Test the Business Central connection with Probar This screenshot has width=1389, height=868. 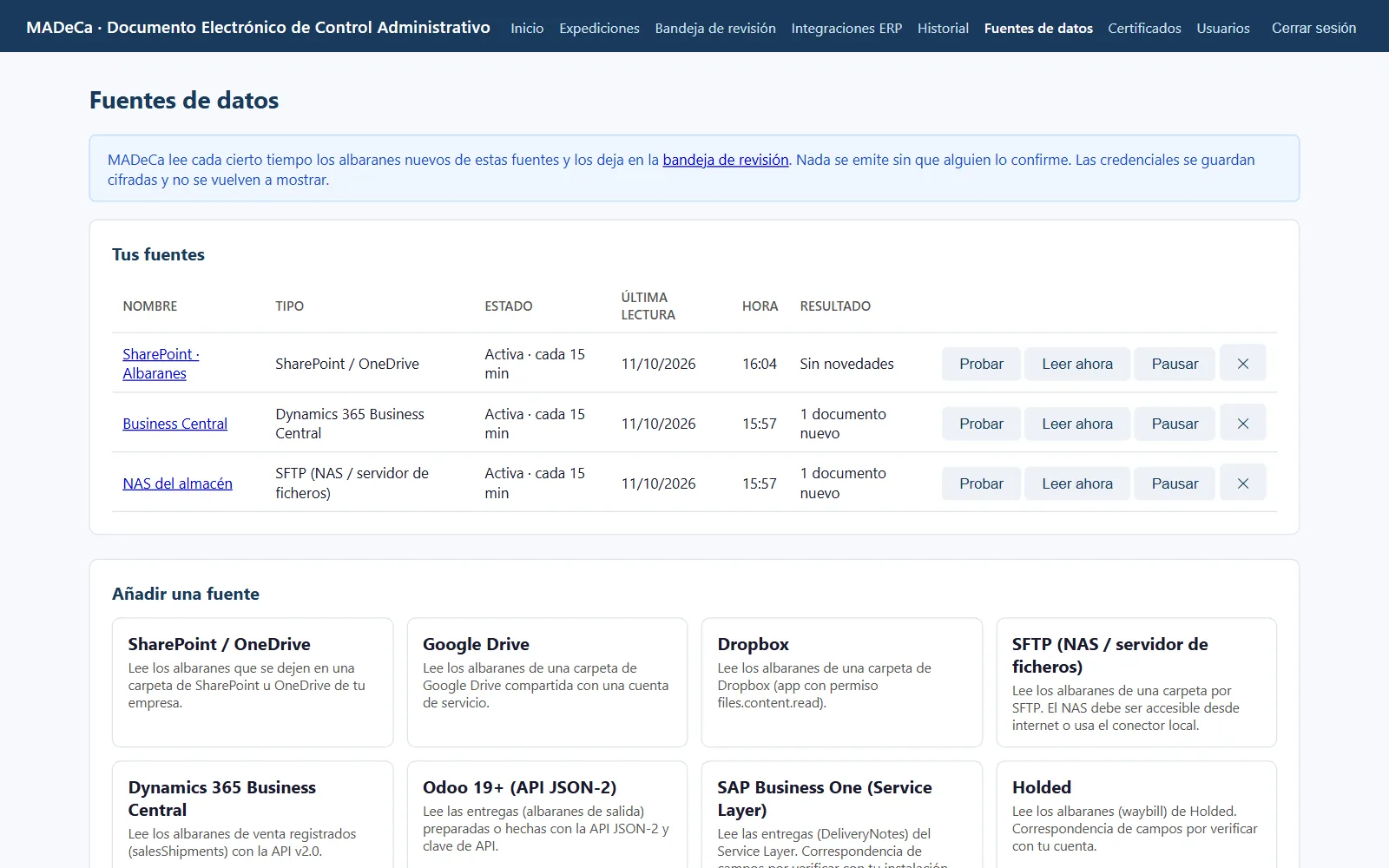(981, 424)
